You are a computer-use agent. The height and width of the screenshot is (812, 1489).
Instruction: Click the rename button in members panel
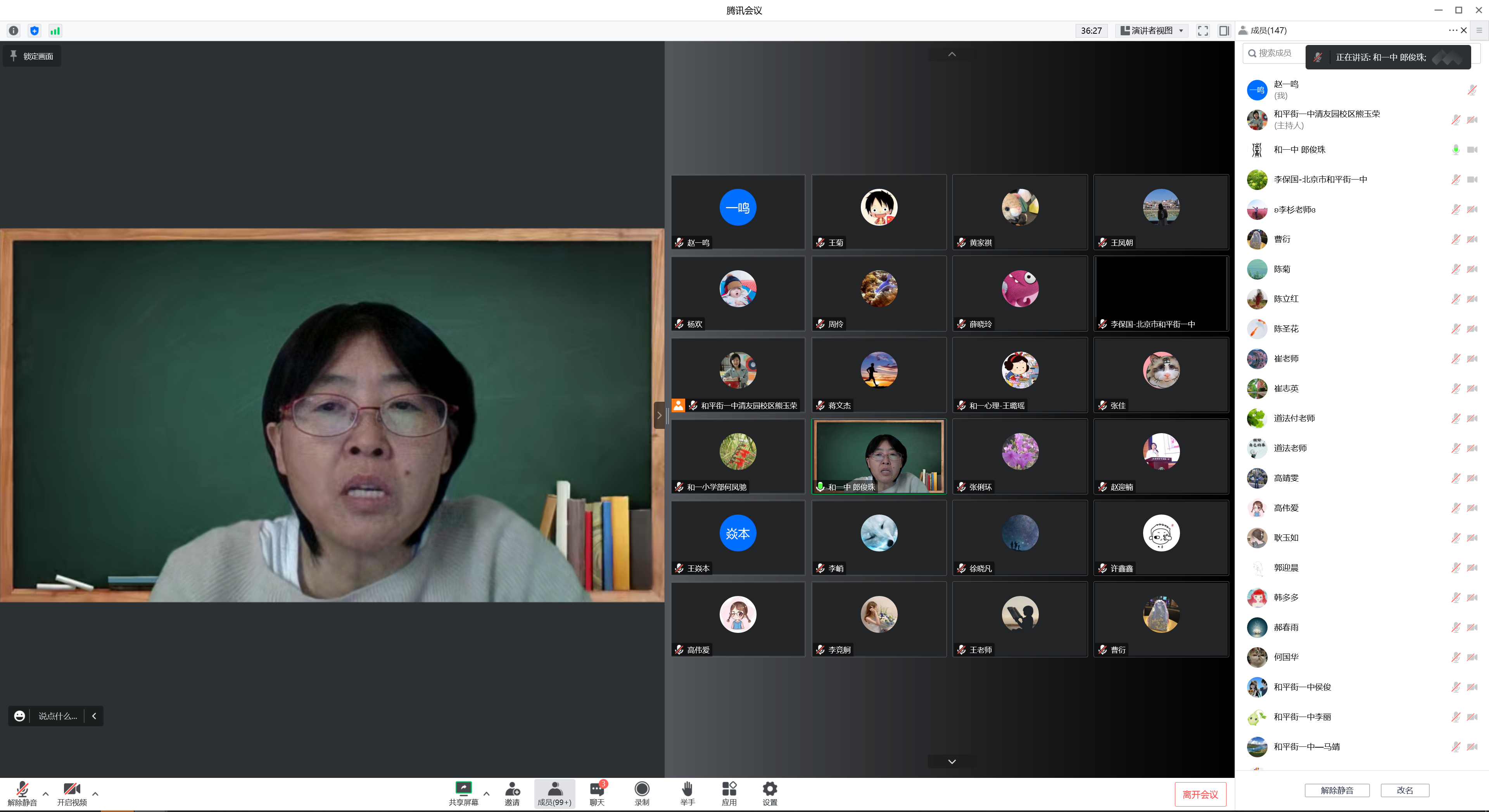click(x=1404, y=790)
